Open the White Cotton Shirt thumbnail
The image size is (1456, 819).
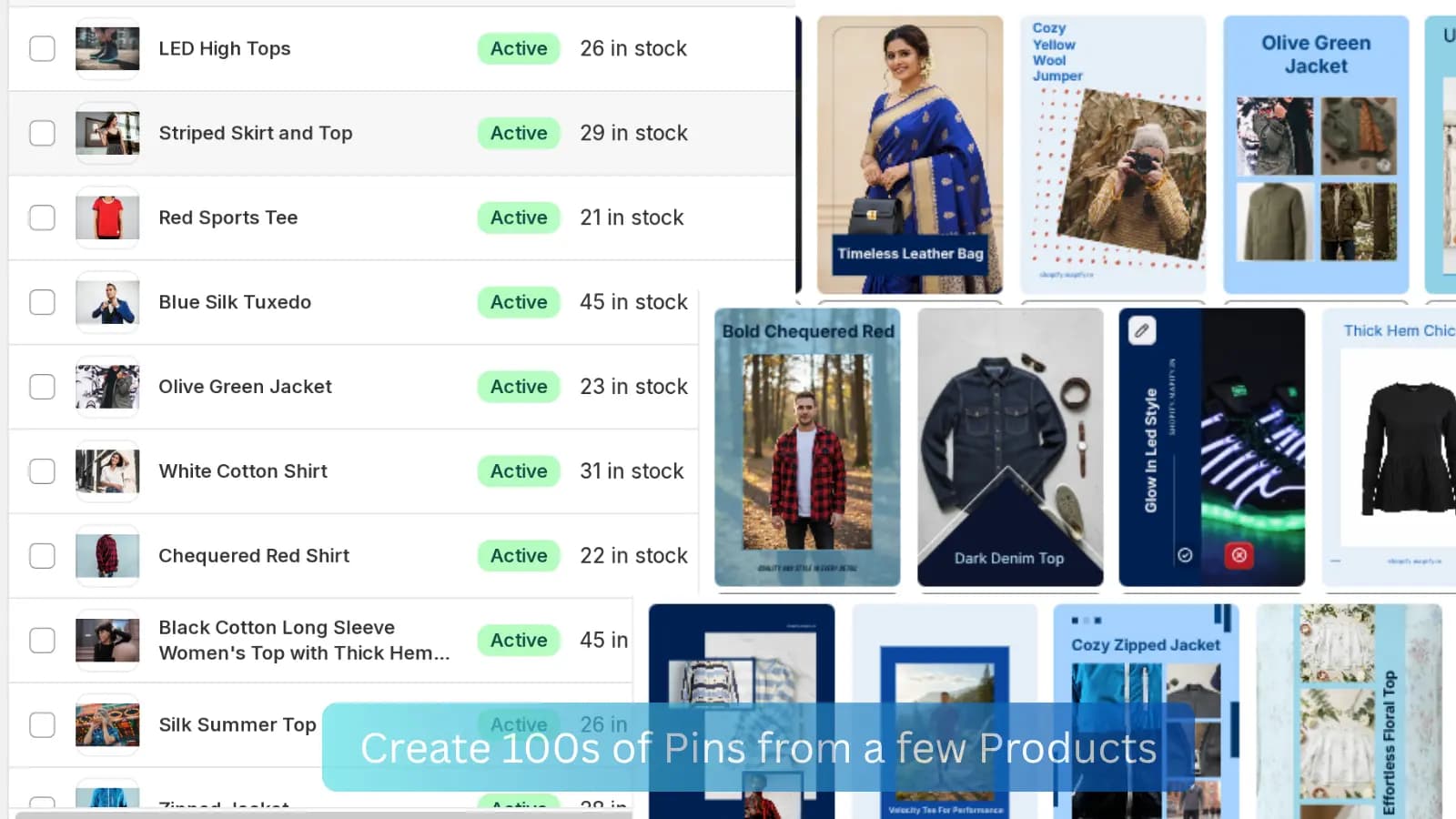(107, 471)
